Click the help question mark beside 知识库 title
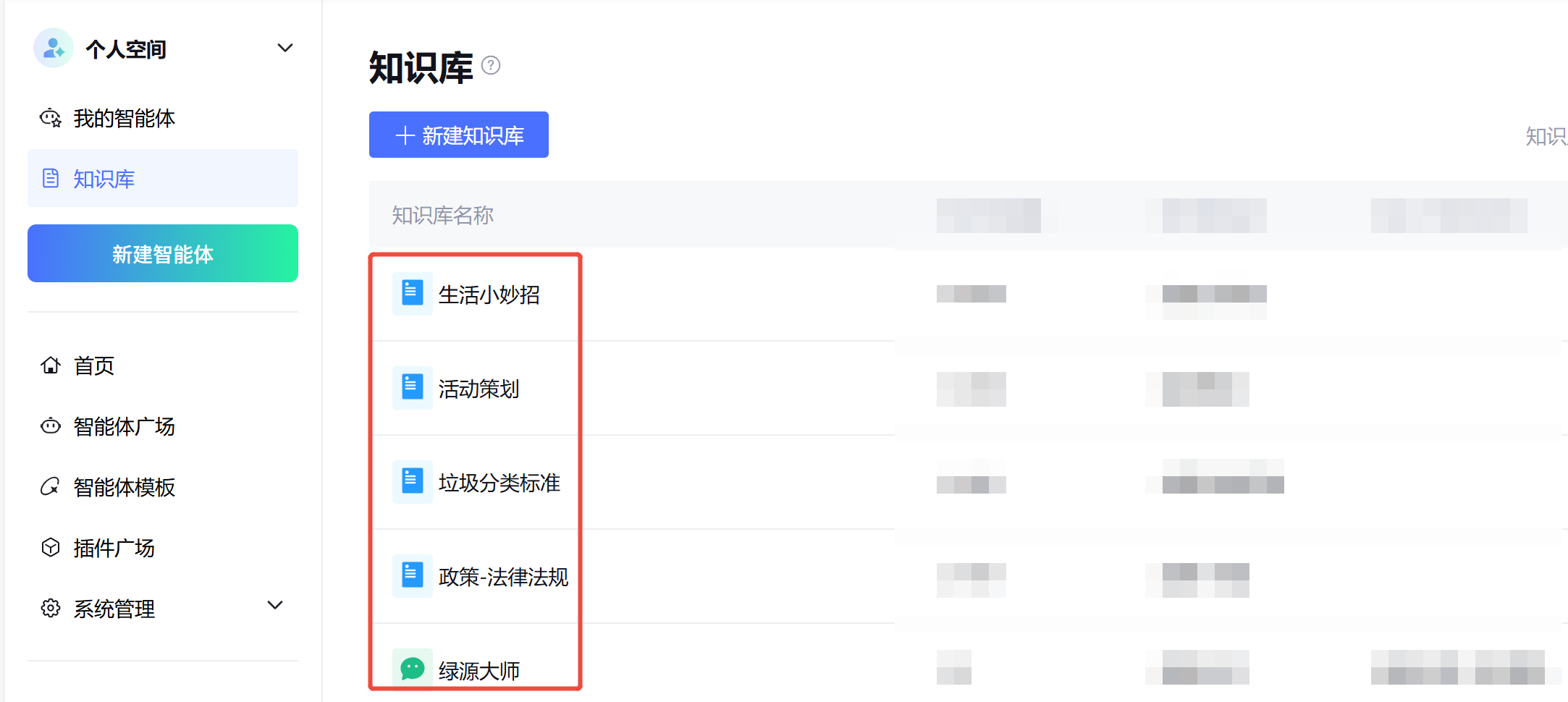1568x702 pixels. pyautogui.click(x=491, y=66)
